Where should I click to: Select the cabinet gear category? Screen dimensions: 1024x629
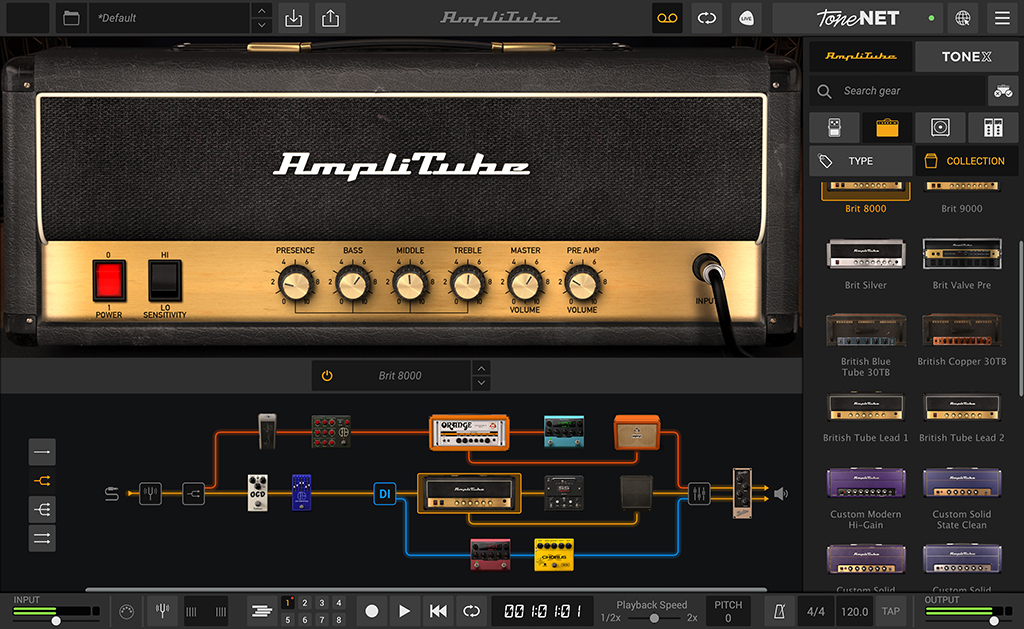click(x=940, y=127)
